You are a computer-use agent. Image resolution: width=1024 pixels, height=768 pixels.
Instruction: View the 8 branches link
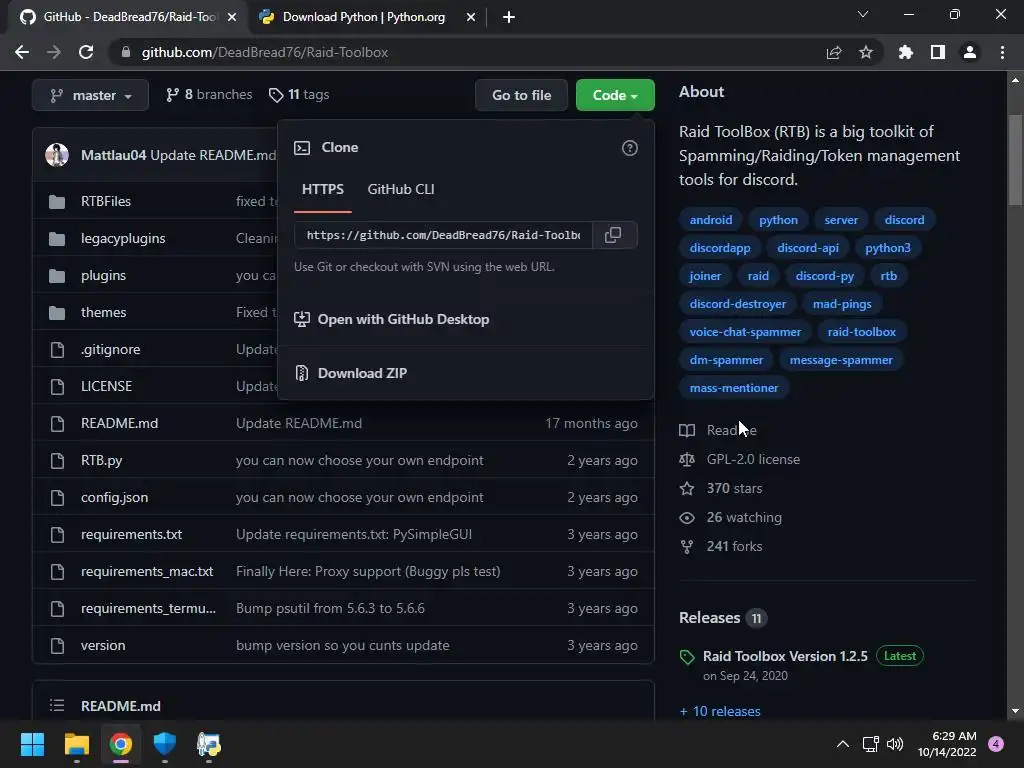pos(209,95)
